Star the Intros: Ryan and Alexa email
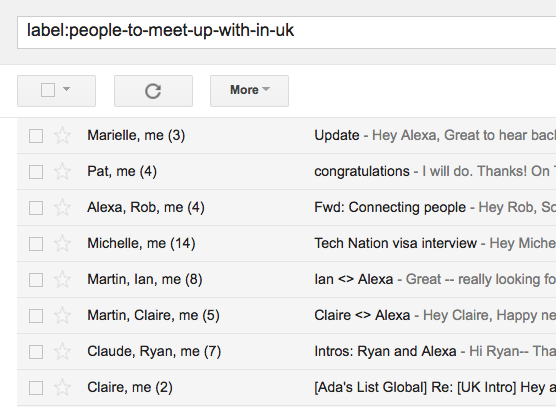Viewport: 556px width, 407px height. click(x=62, y=351)
